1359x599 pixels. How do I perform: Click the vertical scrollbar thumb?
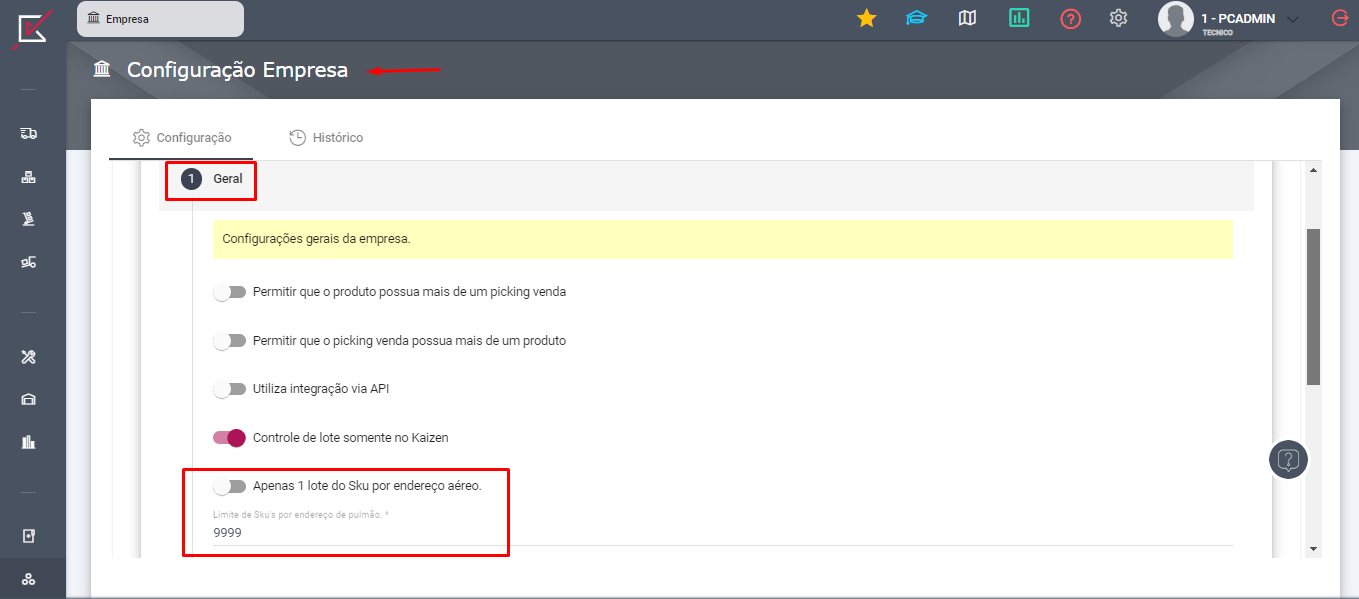[x=1314, y=307]
